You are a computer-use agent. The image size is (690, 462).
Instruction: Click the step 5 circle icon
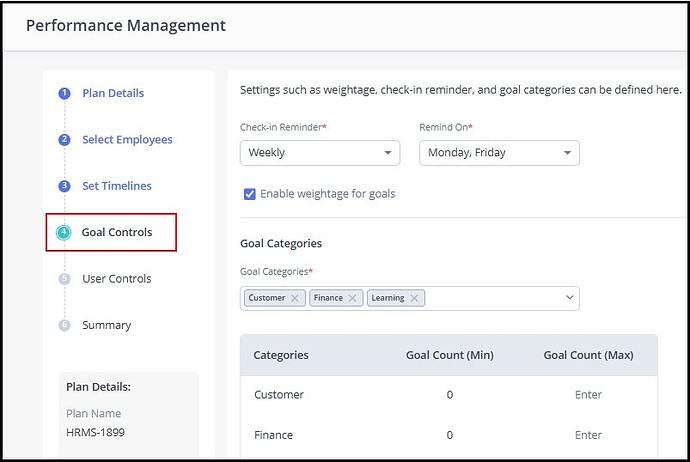click(64, 279)
